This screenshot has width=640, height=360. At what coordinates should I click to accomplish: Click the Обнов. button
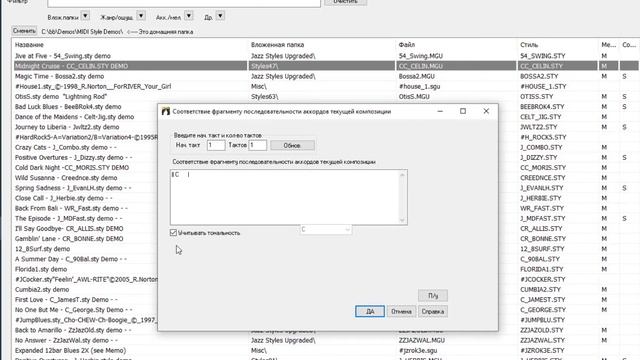tap(292, 145)
